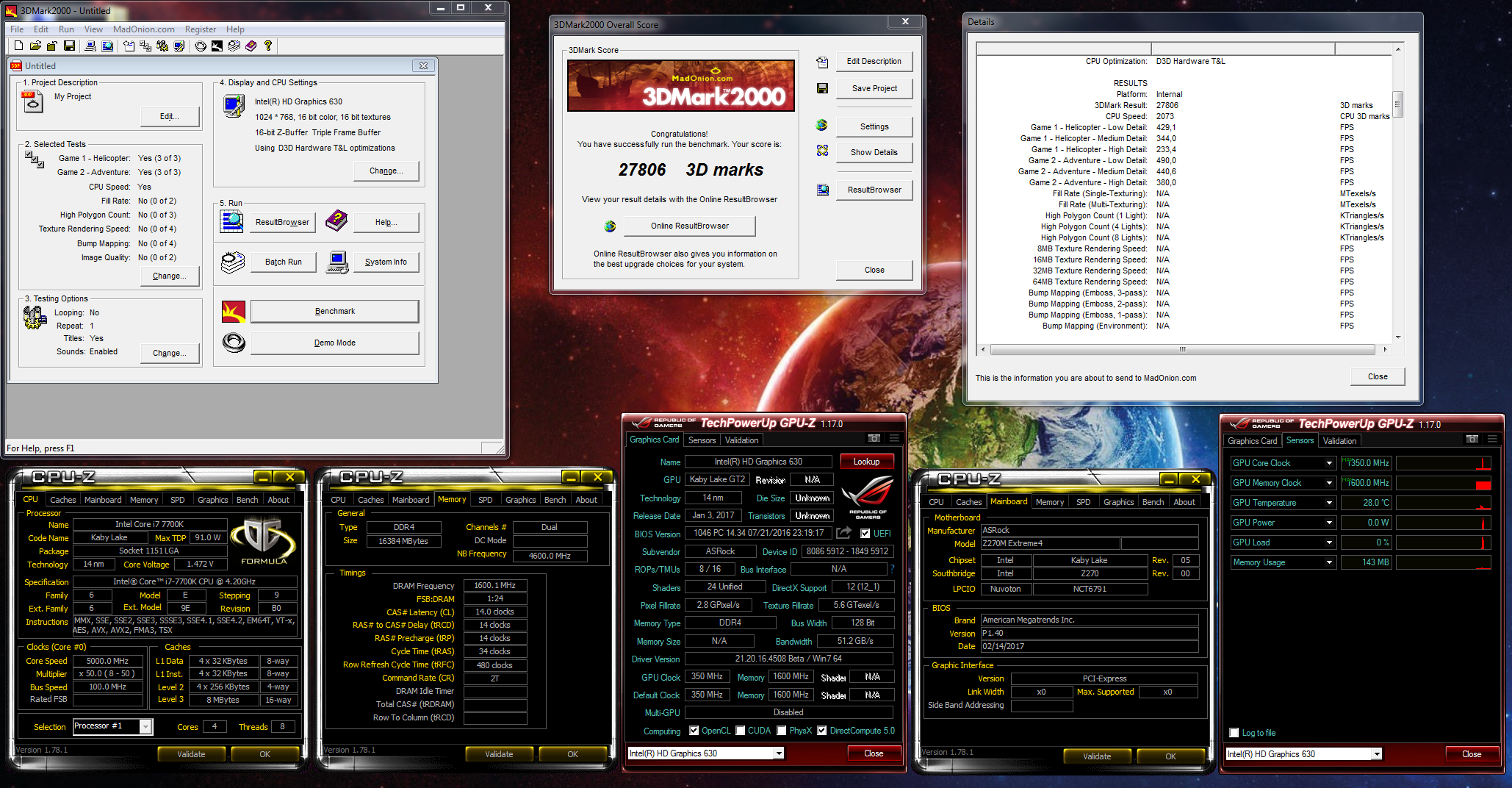Click camera screenshot icon in GPU-Z Graphics Card window
The image size is (1512, 788).
pyautogui.click(x=874, y=438)
